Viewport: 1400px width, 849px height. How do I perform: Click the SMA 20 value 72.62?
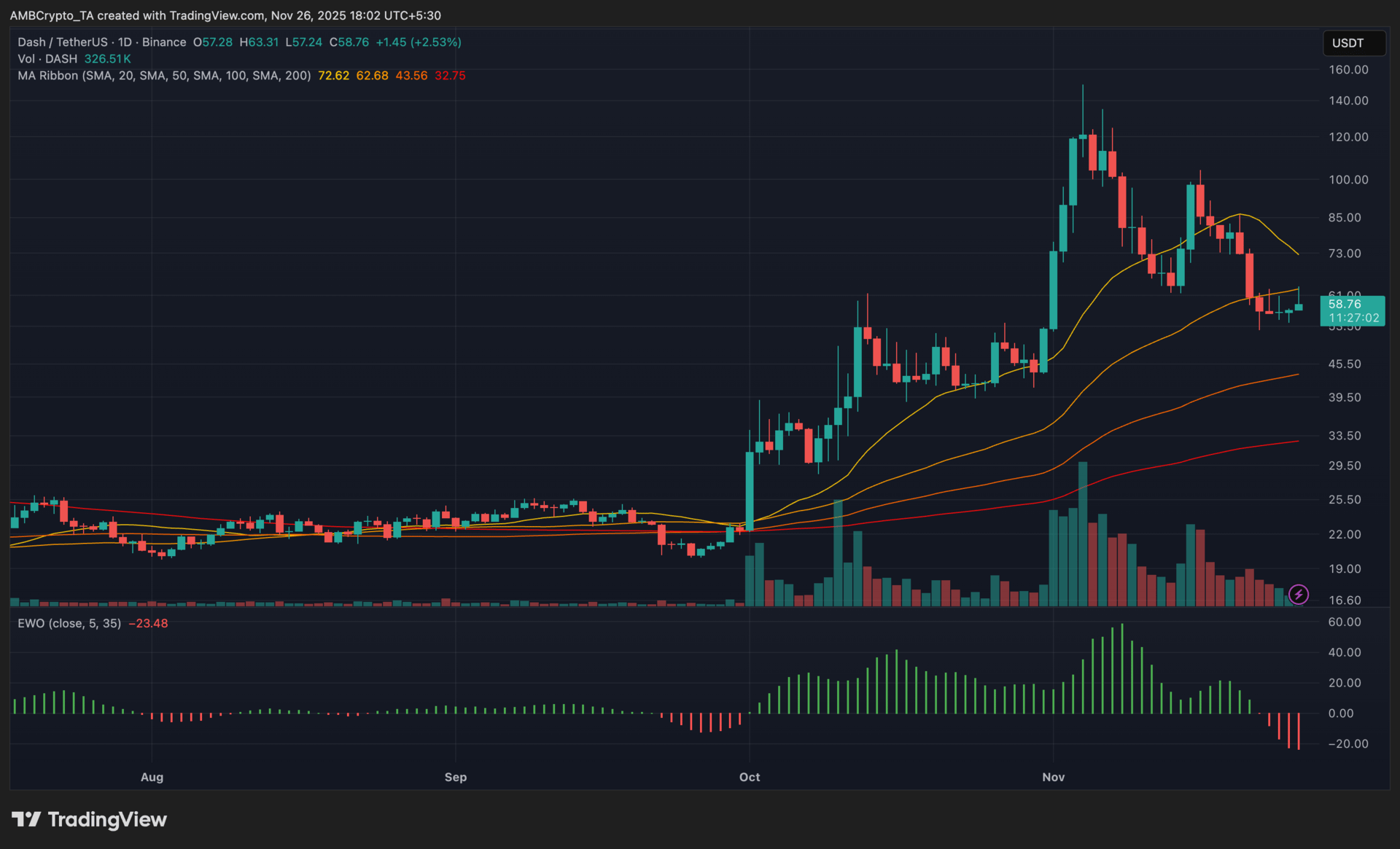pyautogui.click(x=333, y=76)
